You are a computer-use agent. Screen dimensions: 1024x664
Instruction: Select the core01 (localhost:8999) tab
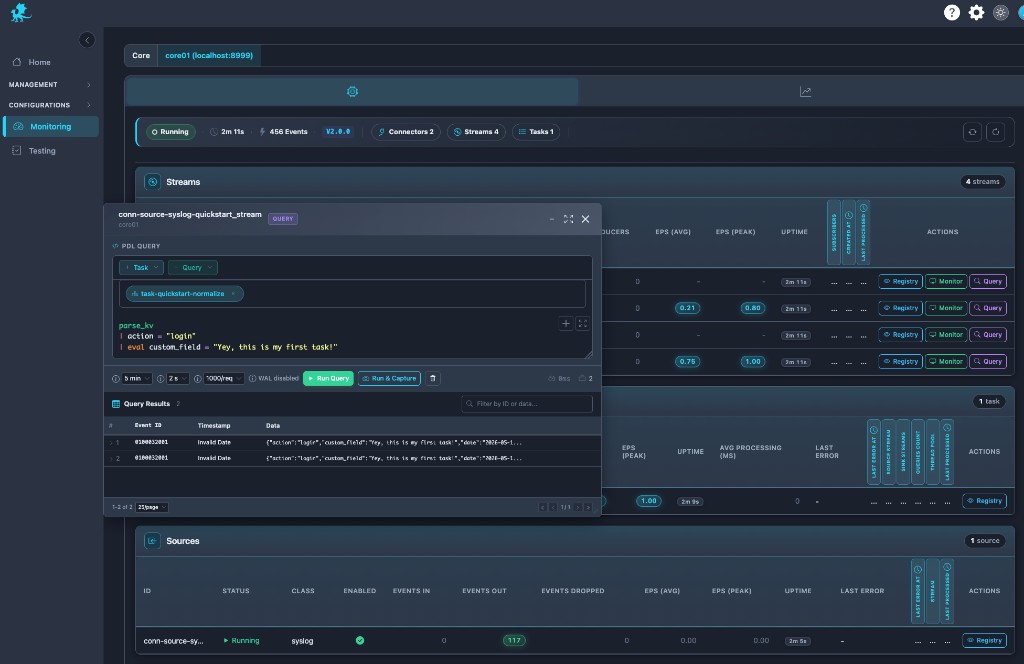[x=209, y=55]
